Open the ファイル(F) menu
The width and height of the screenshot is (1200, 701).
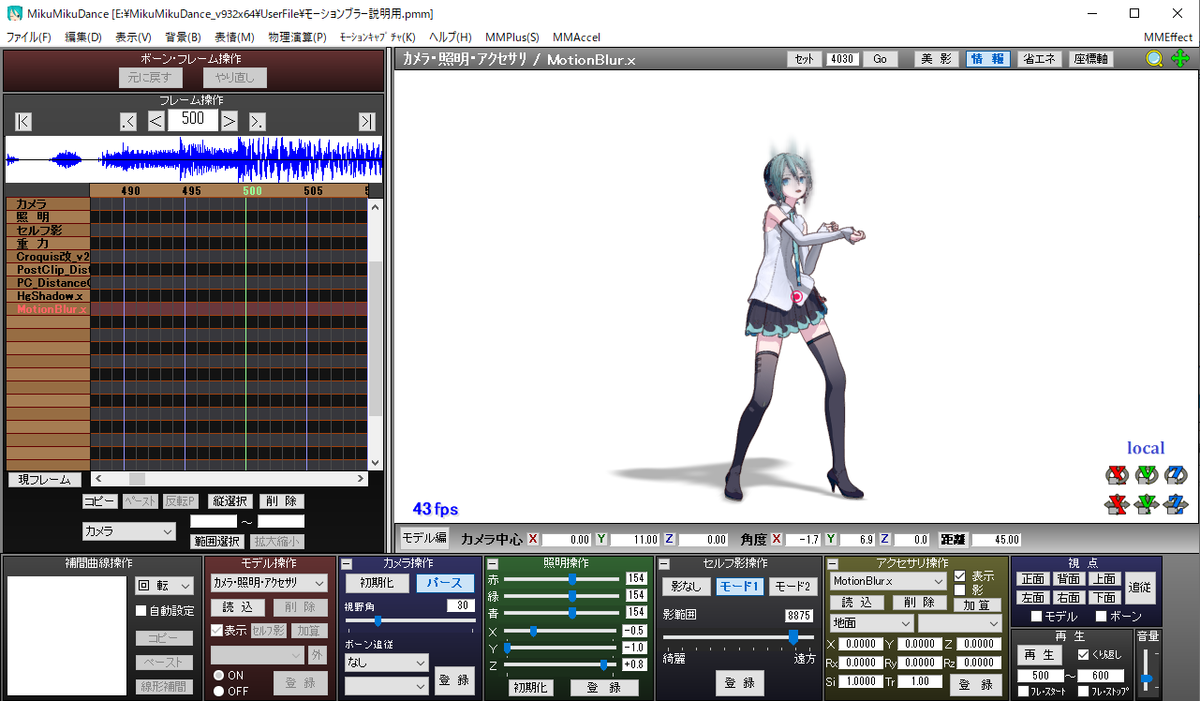click(x=28, y=37)
